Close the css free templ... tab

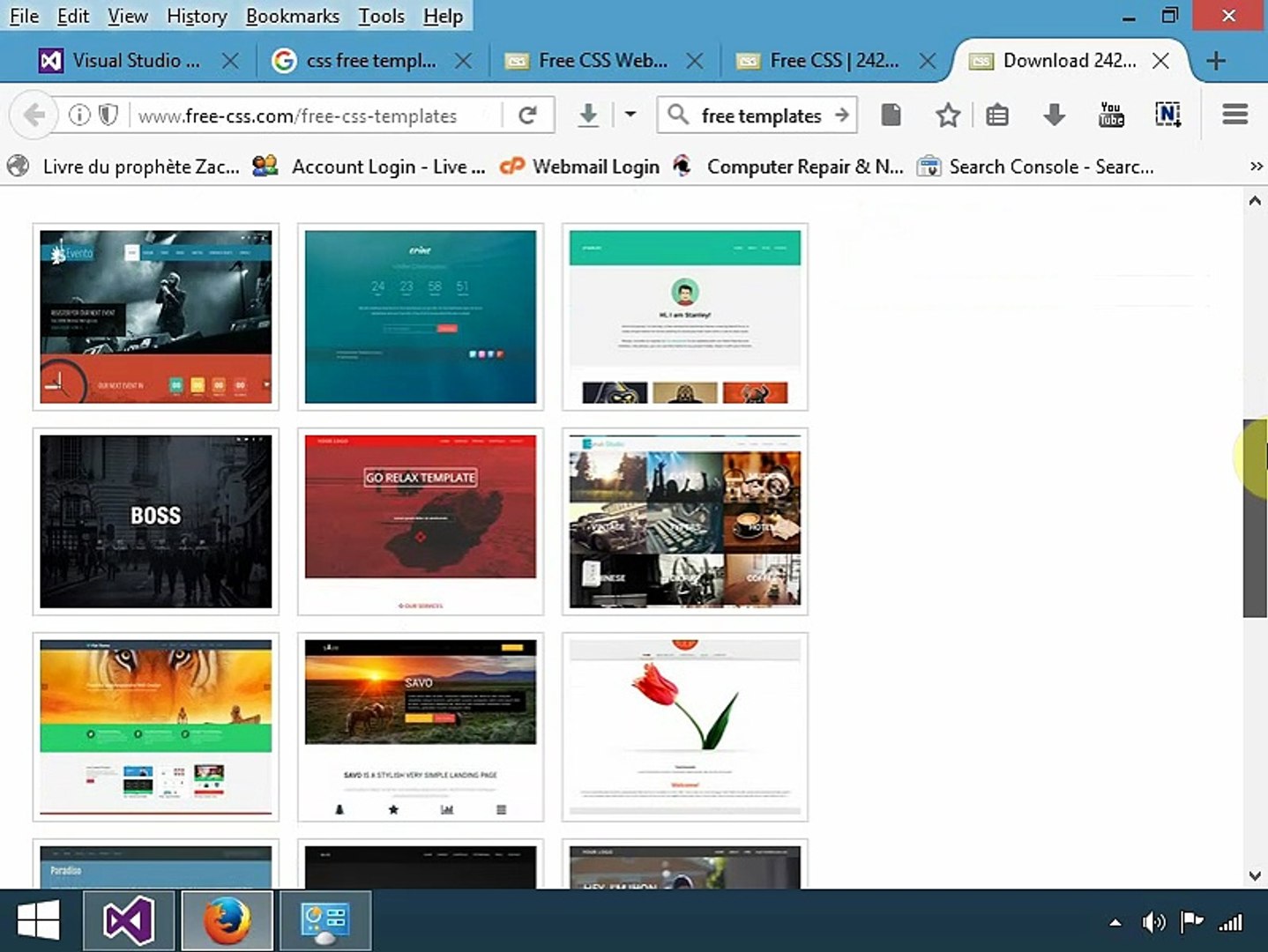[x=463, y=61]
